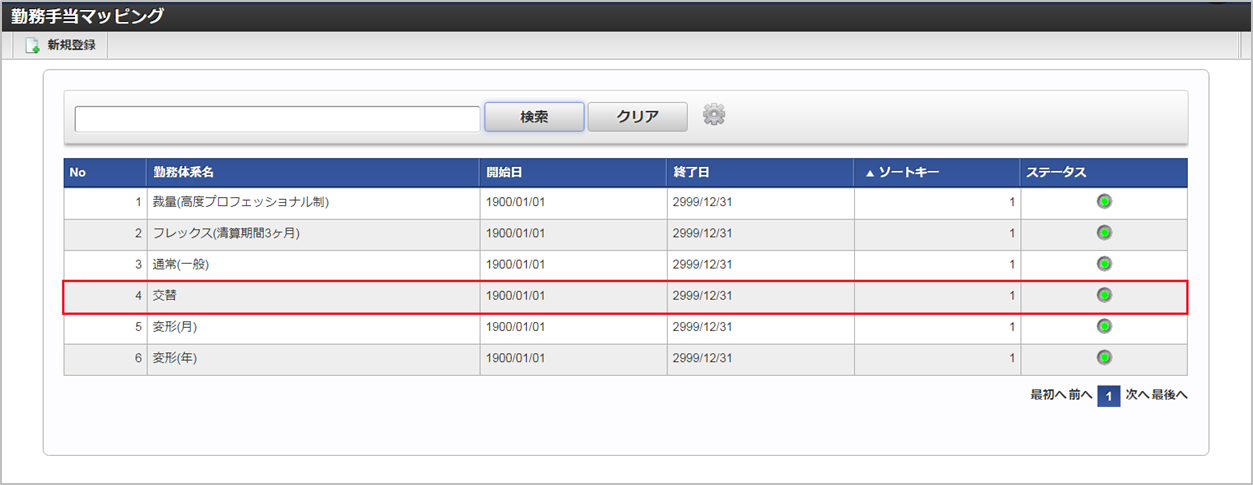Click row number 6 cell

tap(105, 358)
